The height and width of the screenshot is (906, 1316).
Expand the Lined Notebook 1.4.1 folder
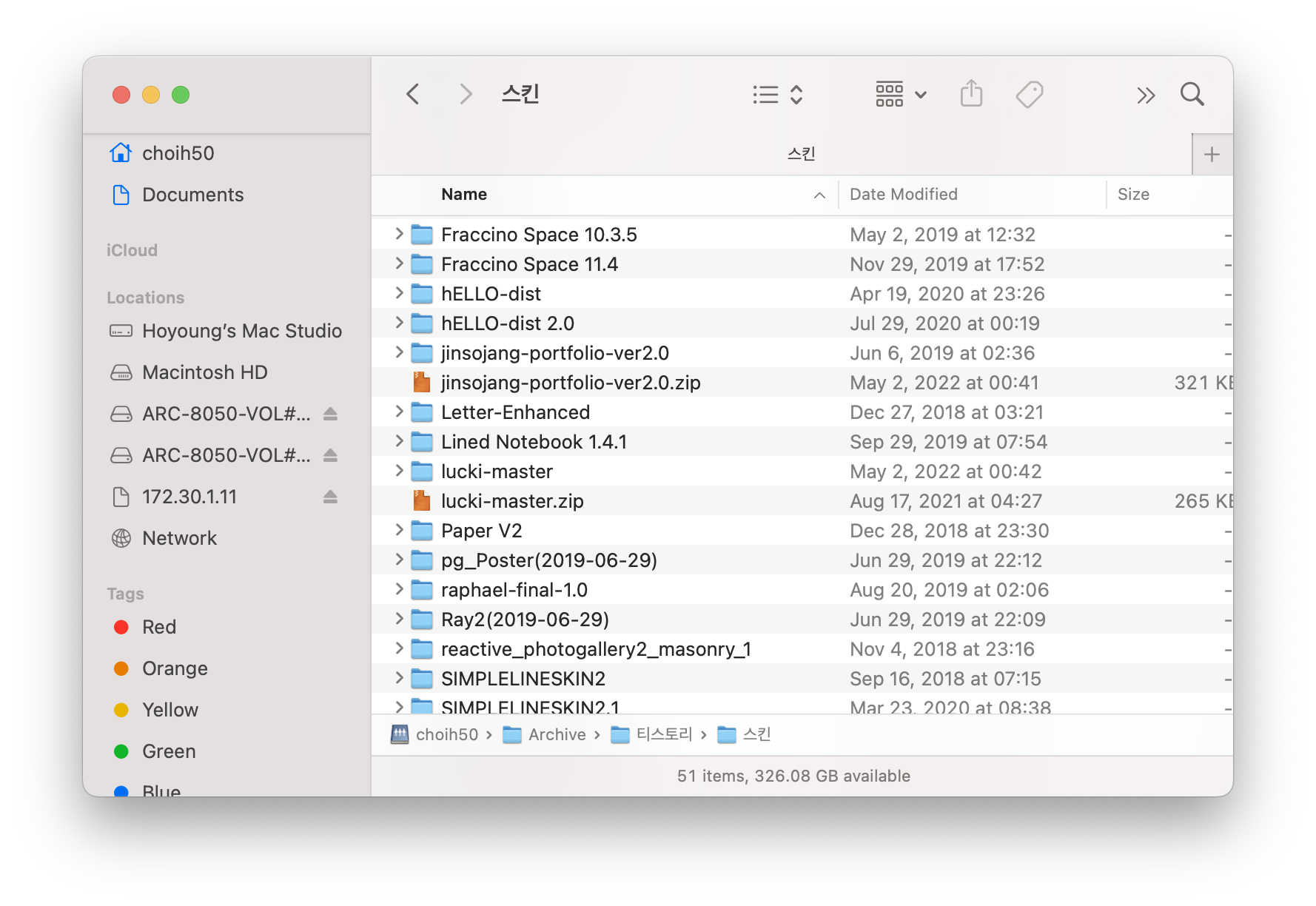tap(399, 441)
